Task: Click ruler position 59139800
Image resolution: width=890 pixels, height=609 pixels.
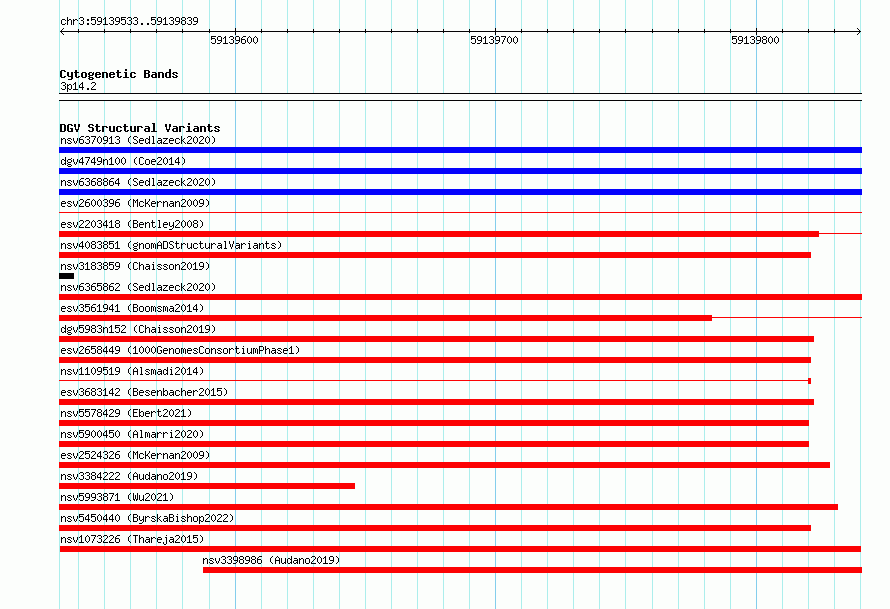Action: 755,40
